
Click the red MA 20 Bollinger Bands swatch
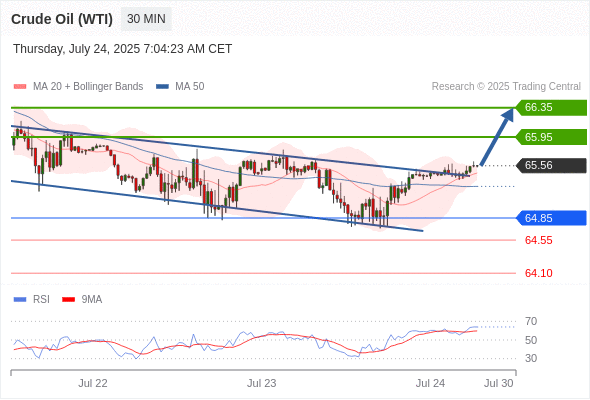[x=20, y=87]
